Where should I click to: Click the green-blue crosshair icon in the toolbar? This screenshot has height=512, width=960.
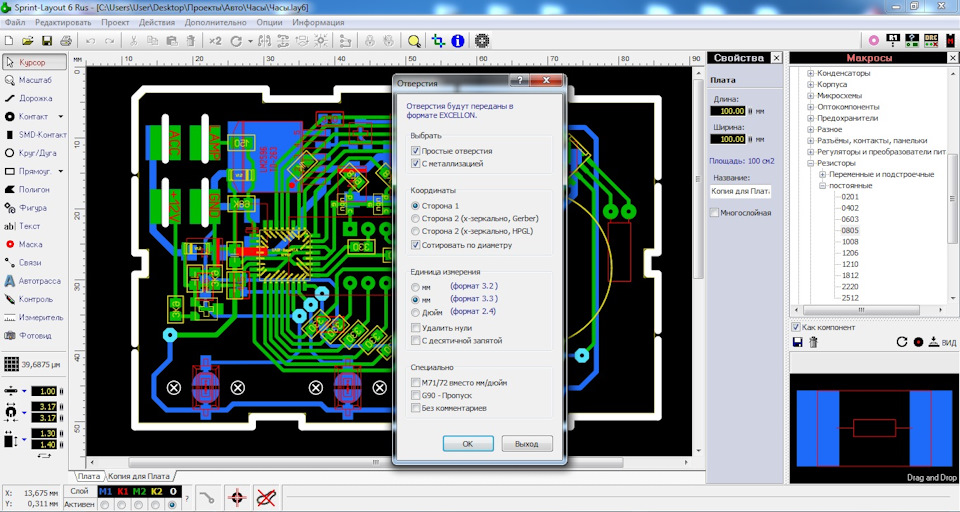pyautogui.click(x=438, y=41)
